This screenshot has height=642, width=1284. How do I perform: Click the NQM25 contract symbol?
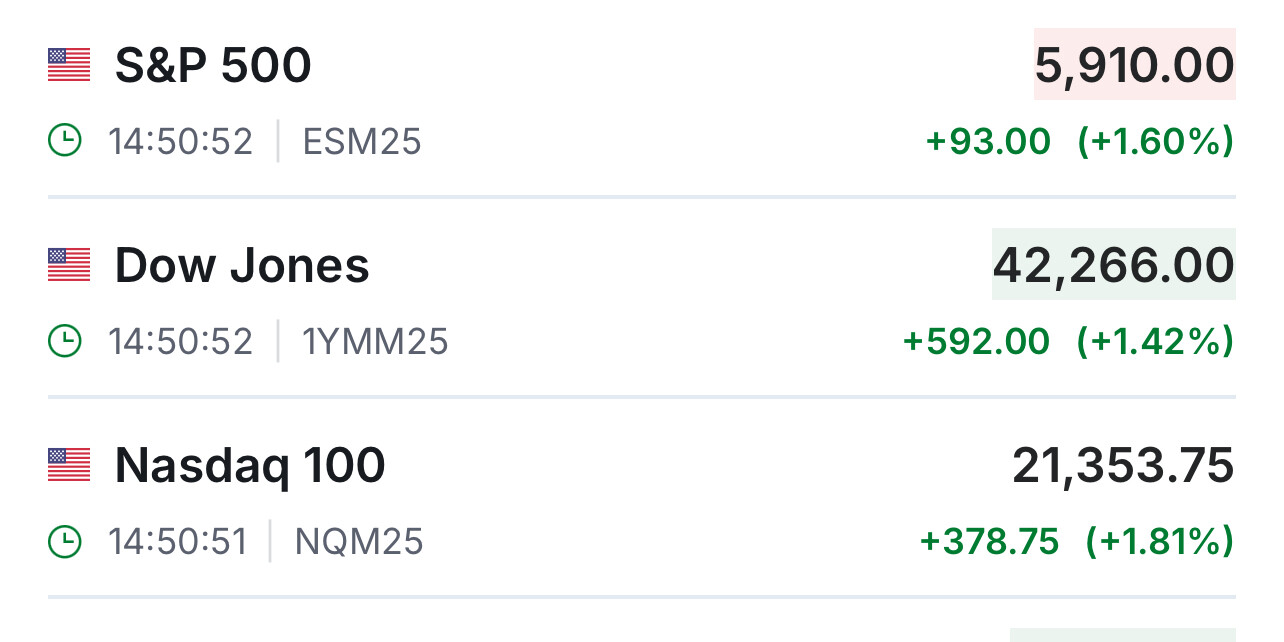coord(359,541)
